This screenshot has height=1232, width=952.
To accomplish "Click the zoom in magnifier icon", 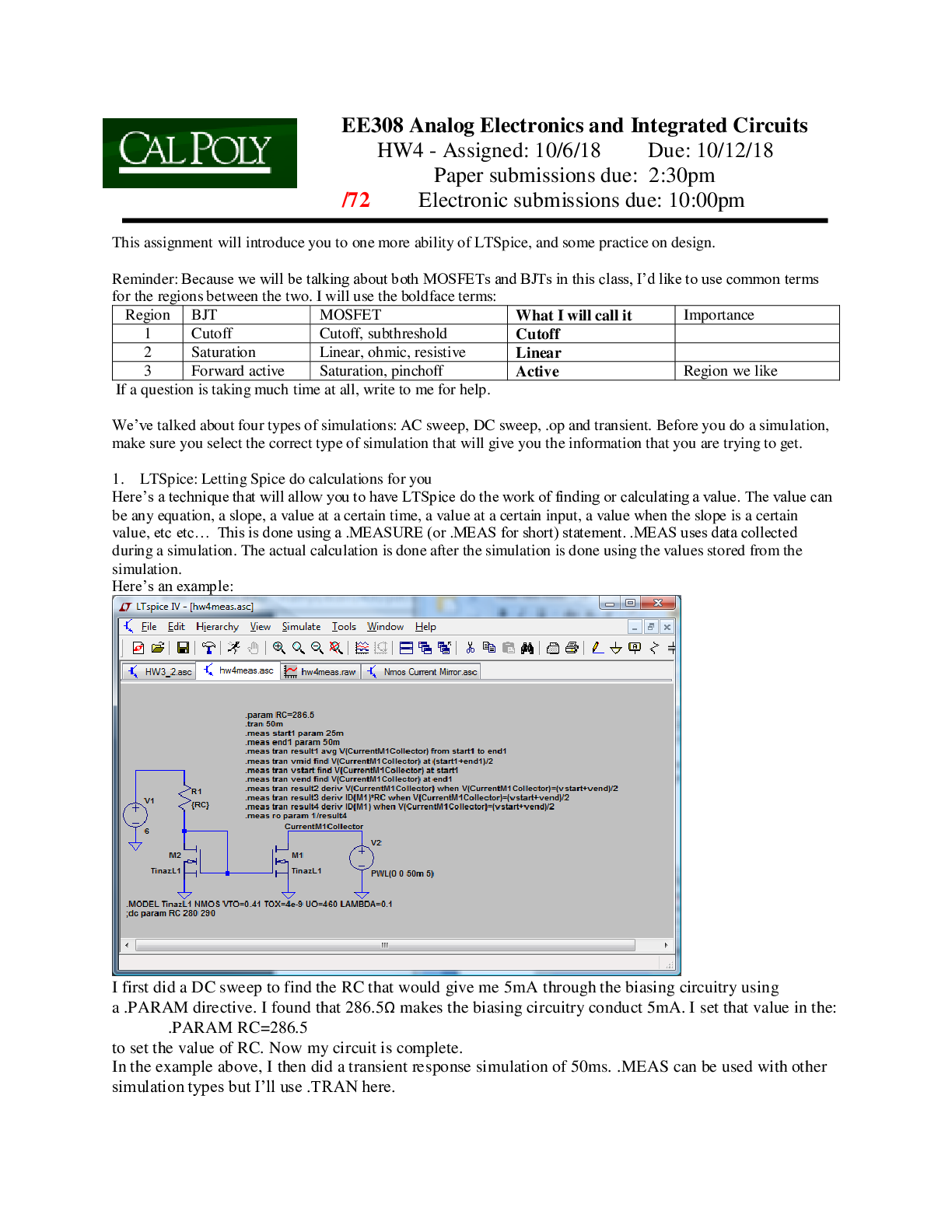I will pos(278,648).
